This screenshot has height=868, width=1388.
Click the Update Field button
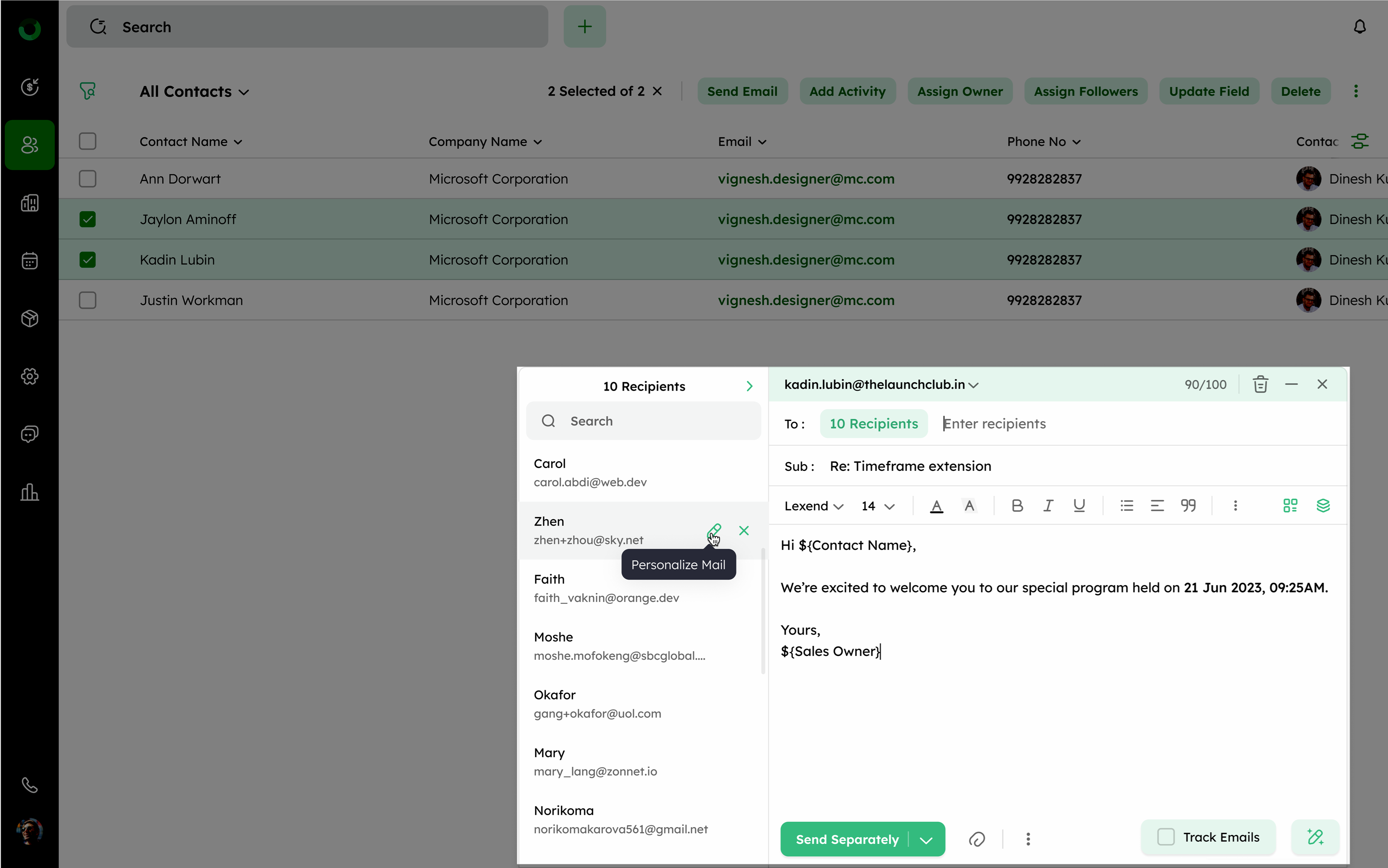pos(1209,91)
